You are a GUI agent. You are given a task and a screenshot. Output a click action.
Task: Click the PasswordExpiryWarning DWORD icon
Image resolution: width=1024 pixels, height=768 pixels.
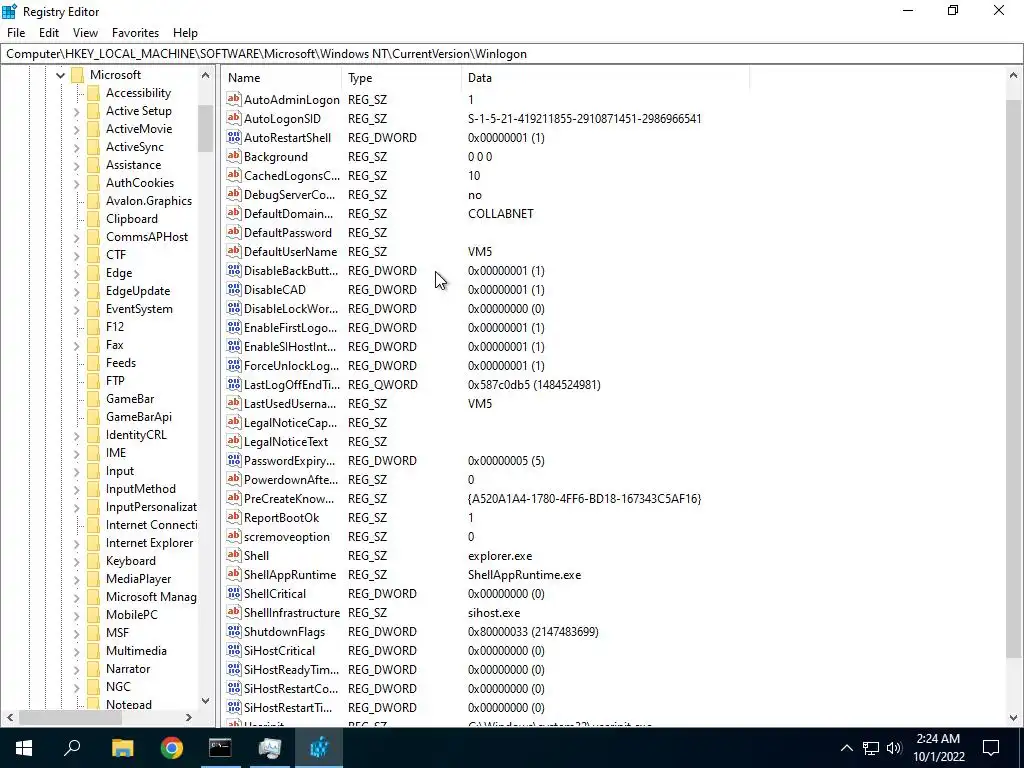click(233, 460)
